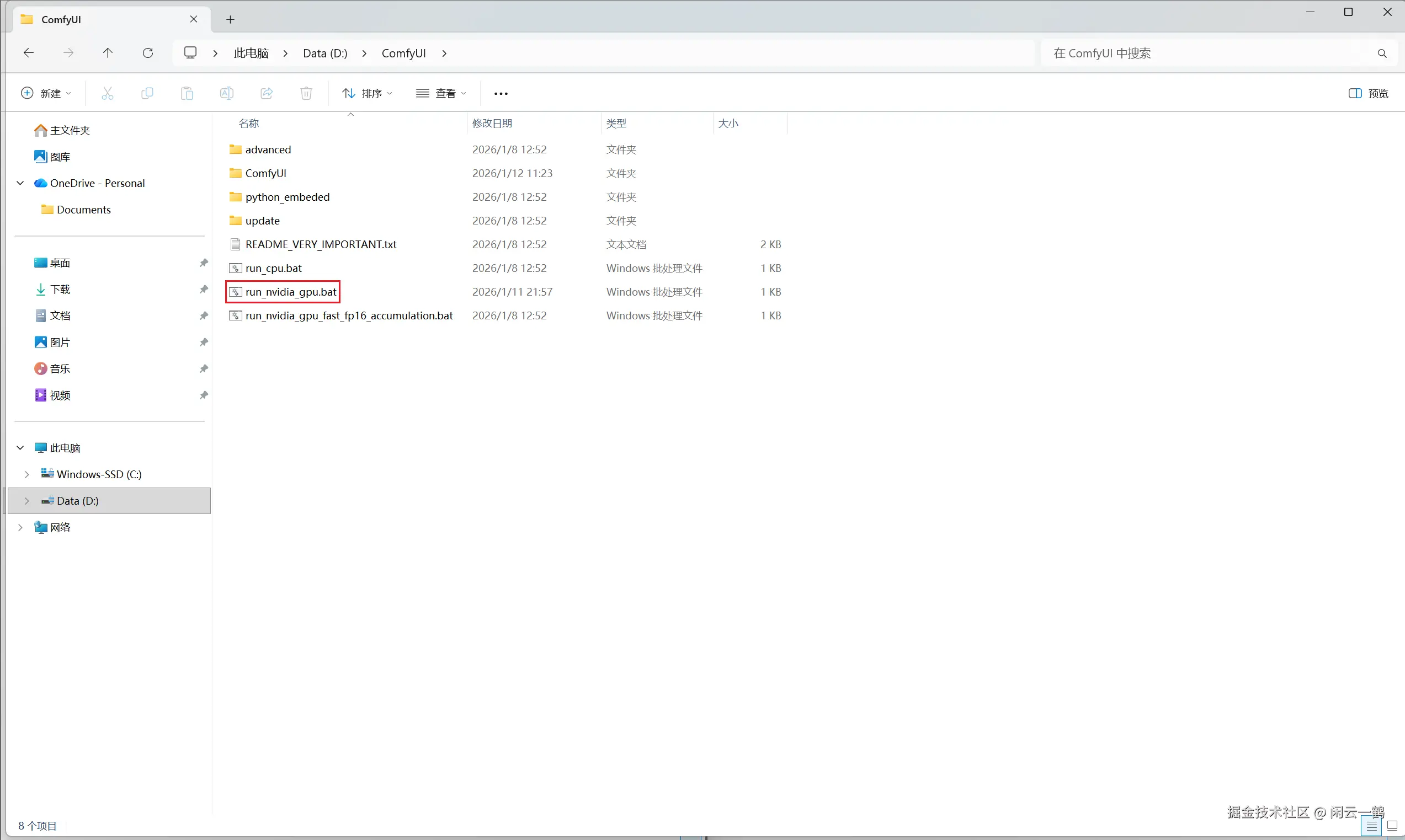Click the Paste clipboard icon
The height and width of the screenshot is (840, 1405).
pyautogui.click(x=187, y=93)
